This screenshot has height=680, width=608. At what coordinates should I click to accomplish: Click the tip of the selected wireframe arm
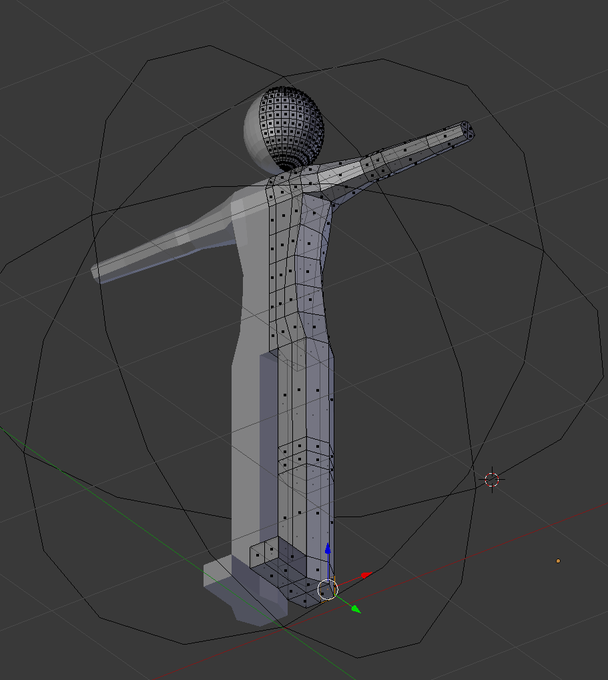tap(467, 131)
